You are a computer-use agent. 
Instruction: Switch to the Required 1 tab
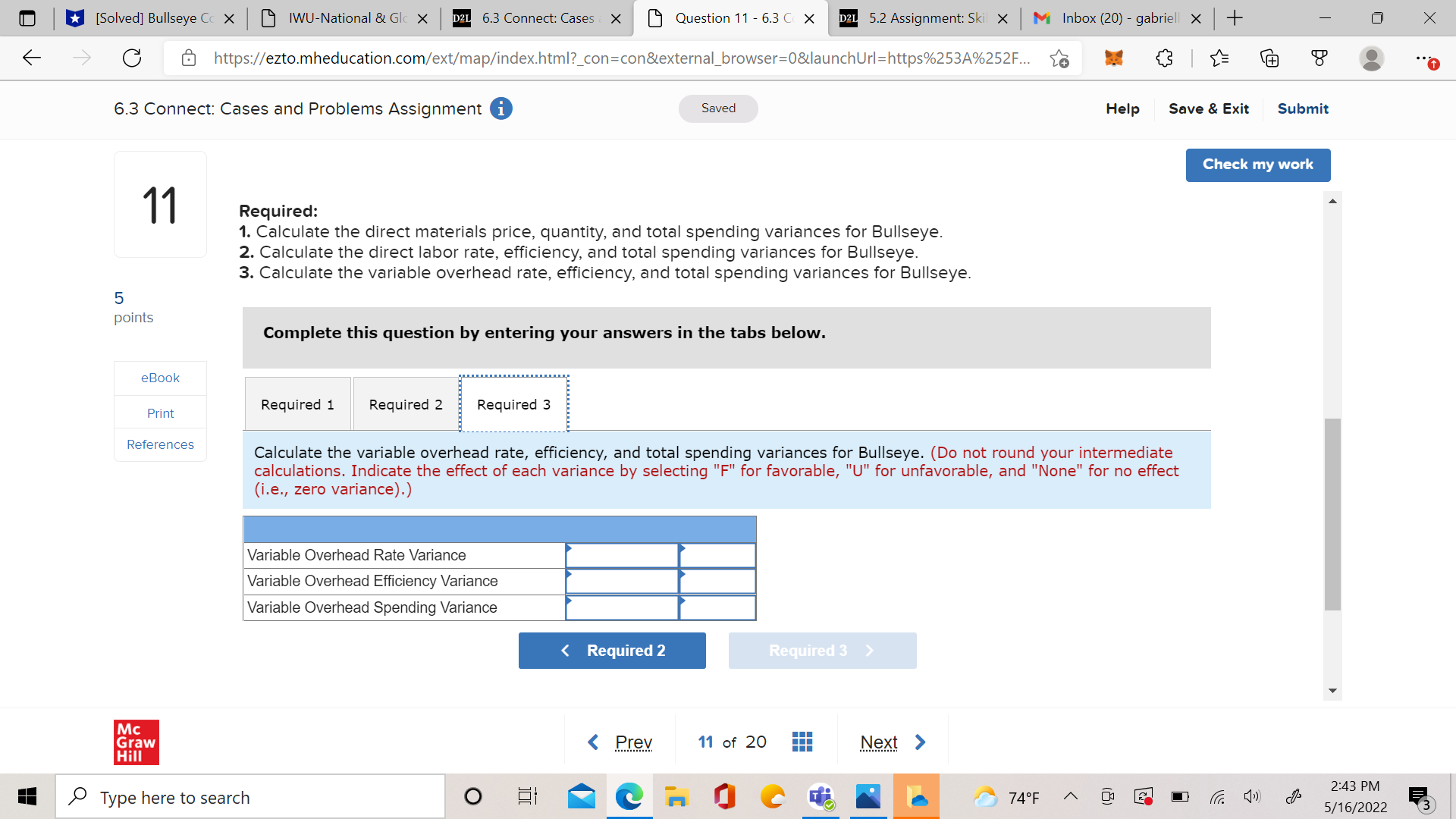click(297, 404)
